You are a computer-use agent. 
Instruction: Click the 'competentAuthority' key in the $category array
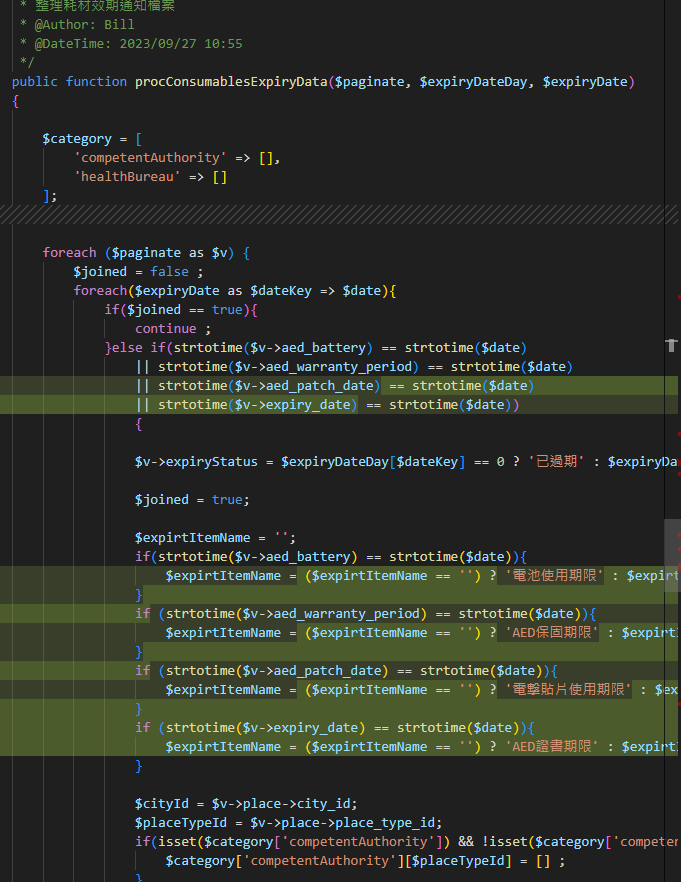150,157
